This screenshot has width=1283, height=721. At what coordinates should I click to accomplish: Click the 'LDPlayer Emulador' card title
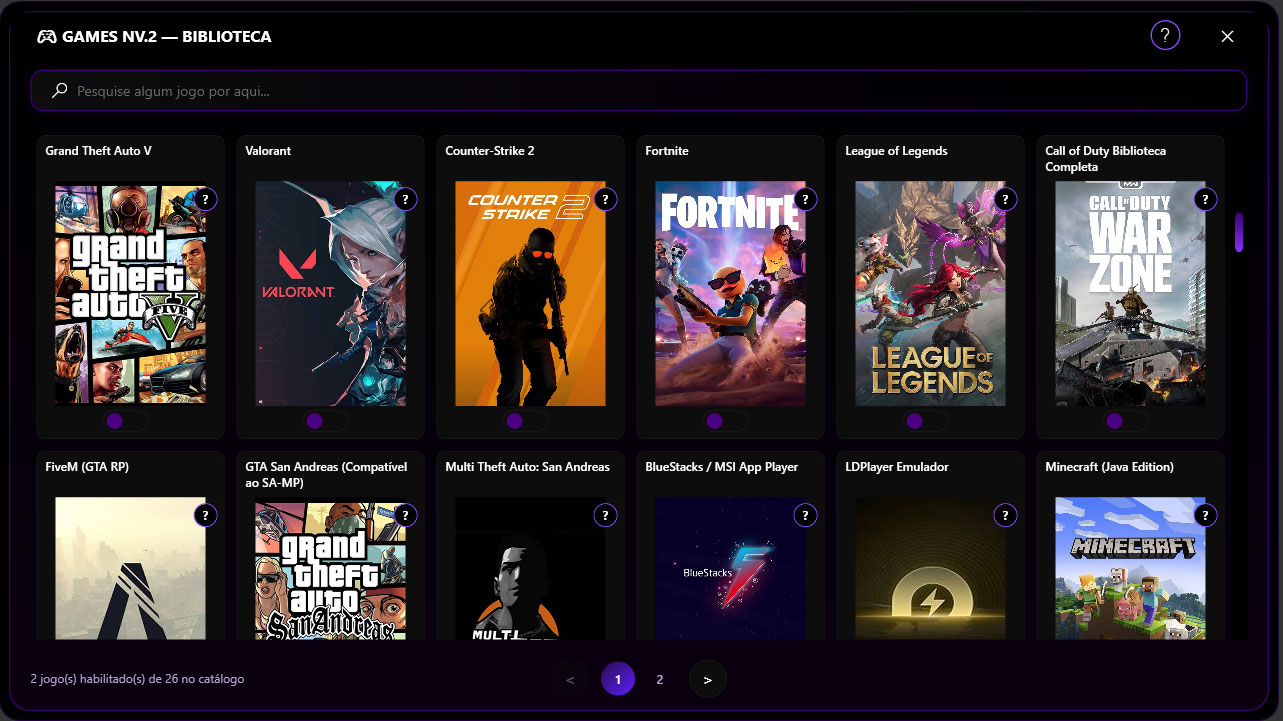pos(897,467)
